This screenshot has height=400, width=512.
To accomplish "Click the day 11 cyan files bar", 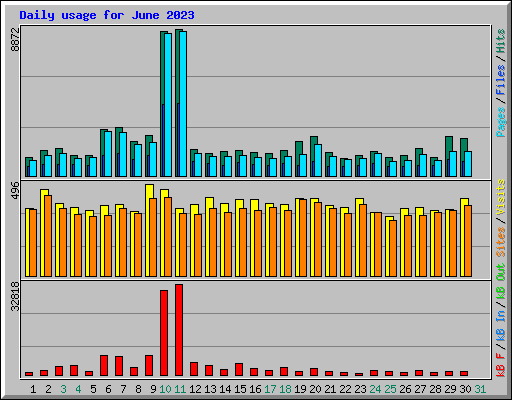I will point(183,104).
